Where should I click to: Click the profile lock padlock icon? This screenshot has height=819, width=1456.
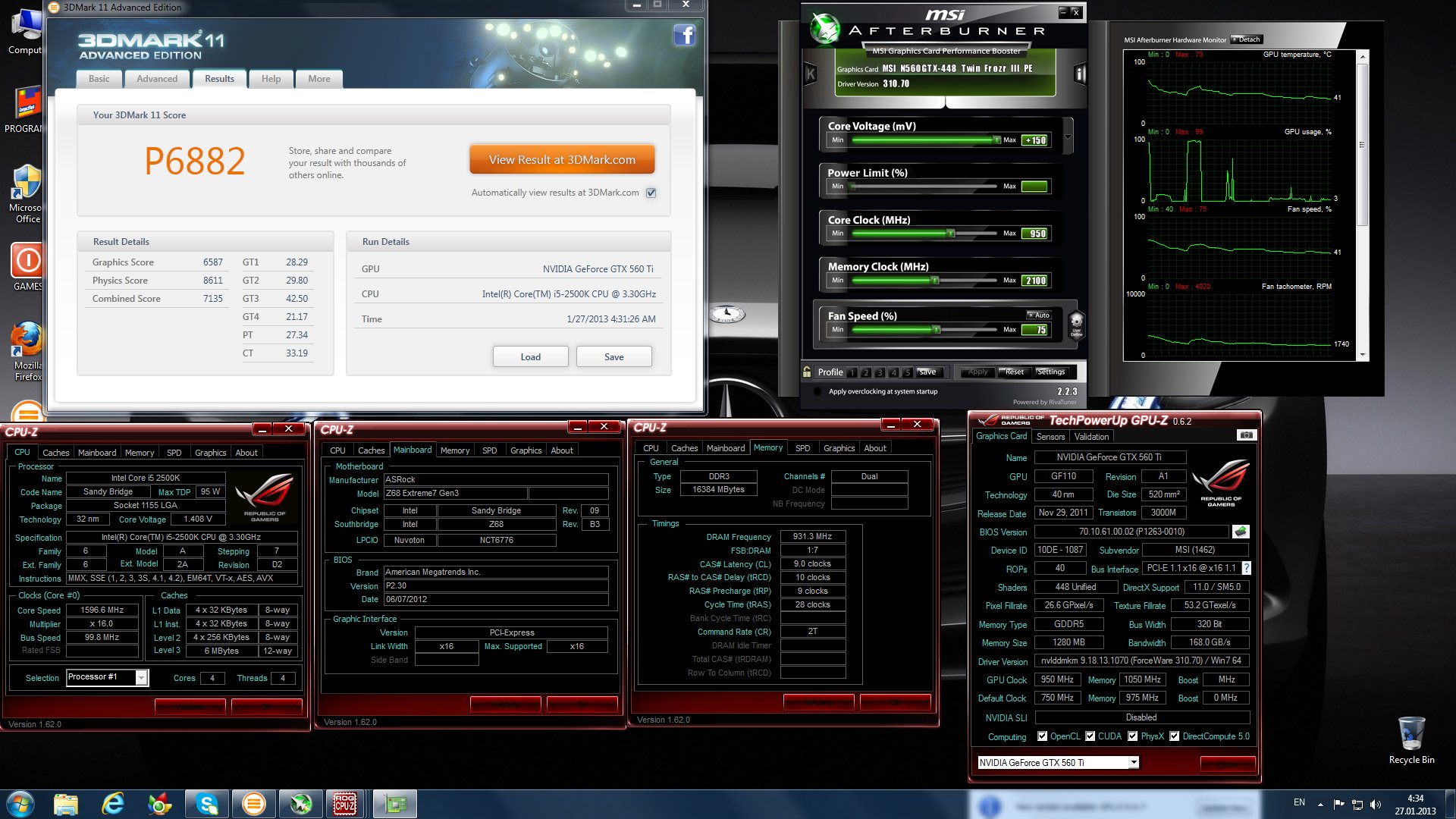(808, 372)
